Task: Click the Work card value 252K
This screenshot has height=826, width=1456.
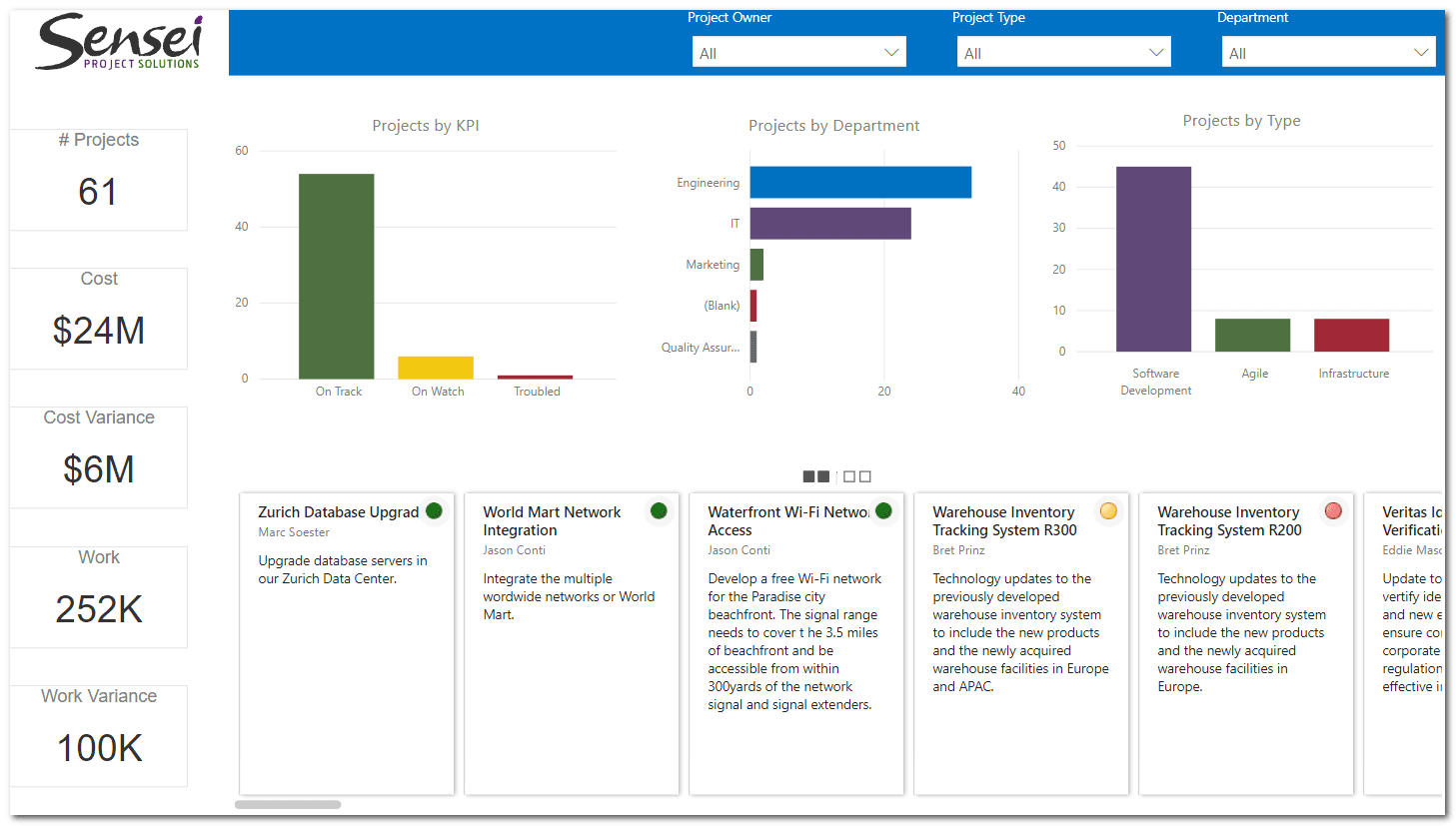Action: (x=98, y=609)
